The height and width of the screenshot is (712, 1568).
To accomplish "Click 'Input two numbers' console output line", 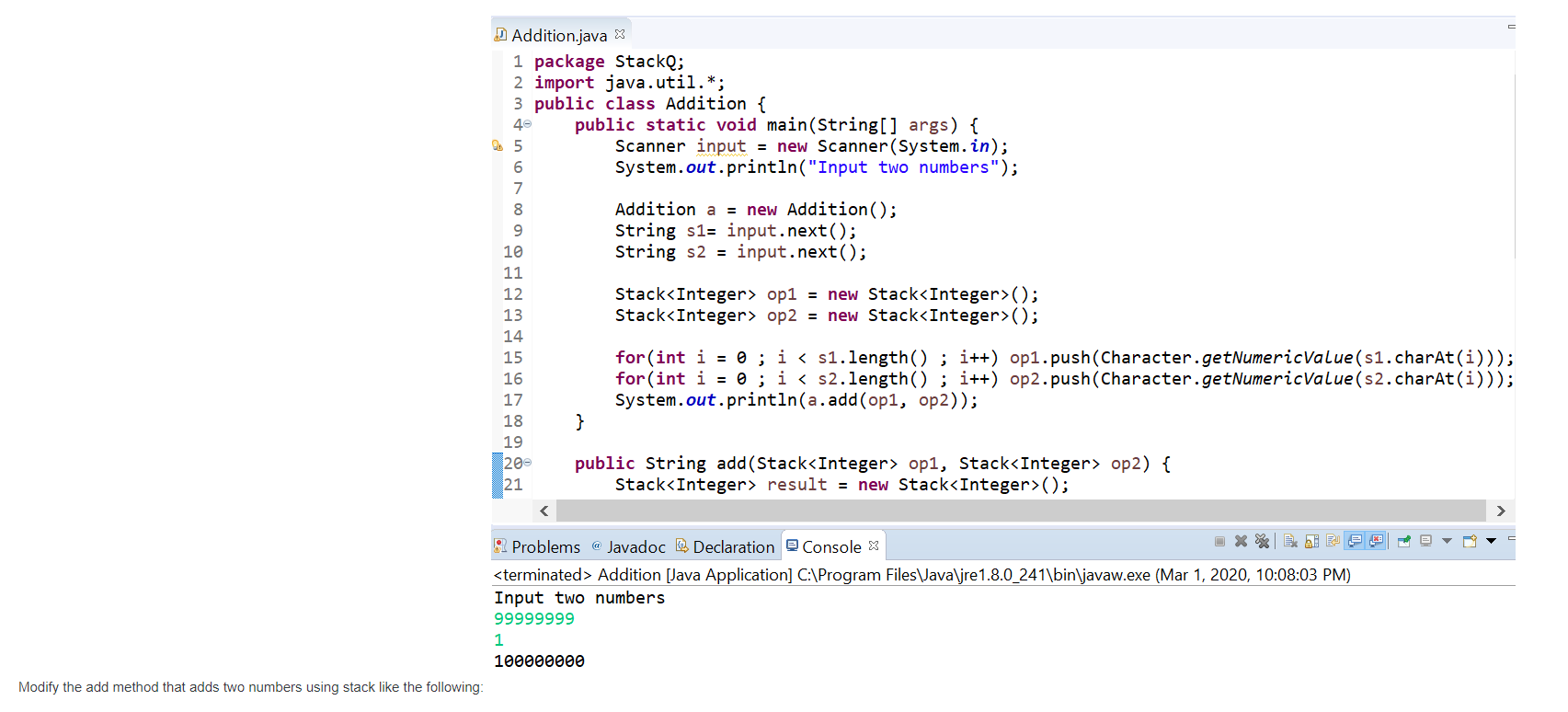I will 579,598.
